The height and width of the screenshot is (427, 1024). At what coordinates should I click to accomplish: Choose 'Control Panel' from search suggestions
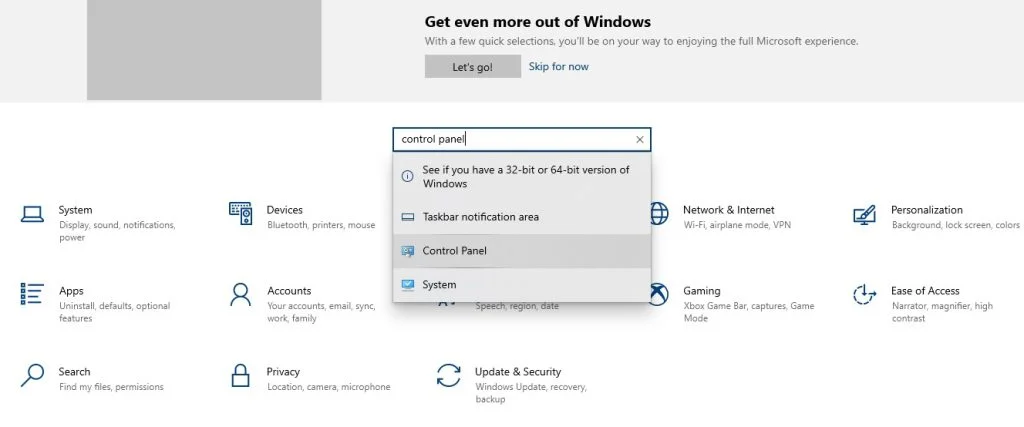(x=522, y=251)
